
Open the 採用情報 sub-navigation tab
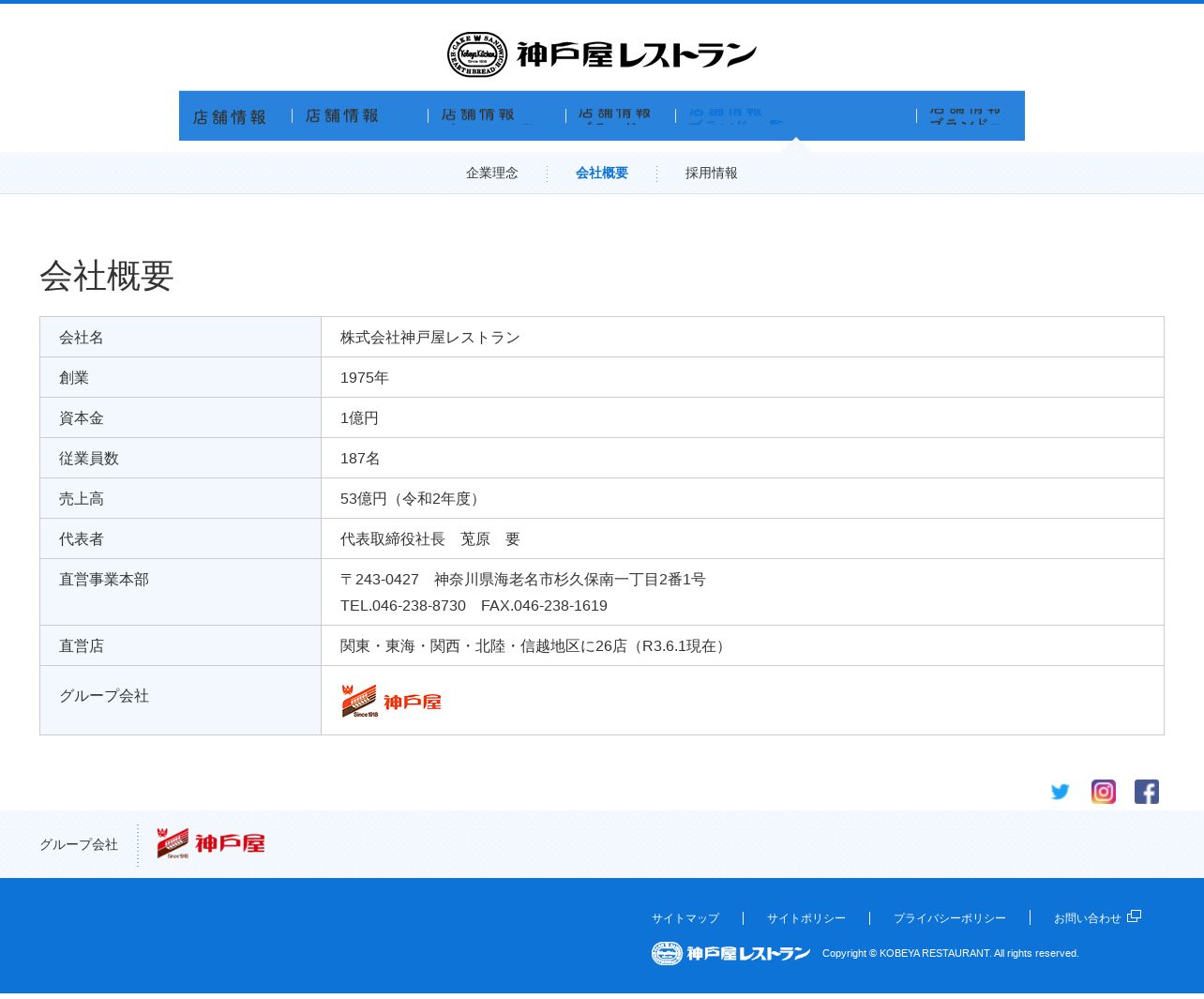coord(712,173)
